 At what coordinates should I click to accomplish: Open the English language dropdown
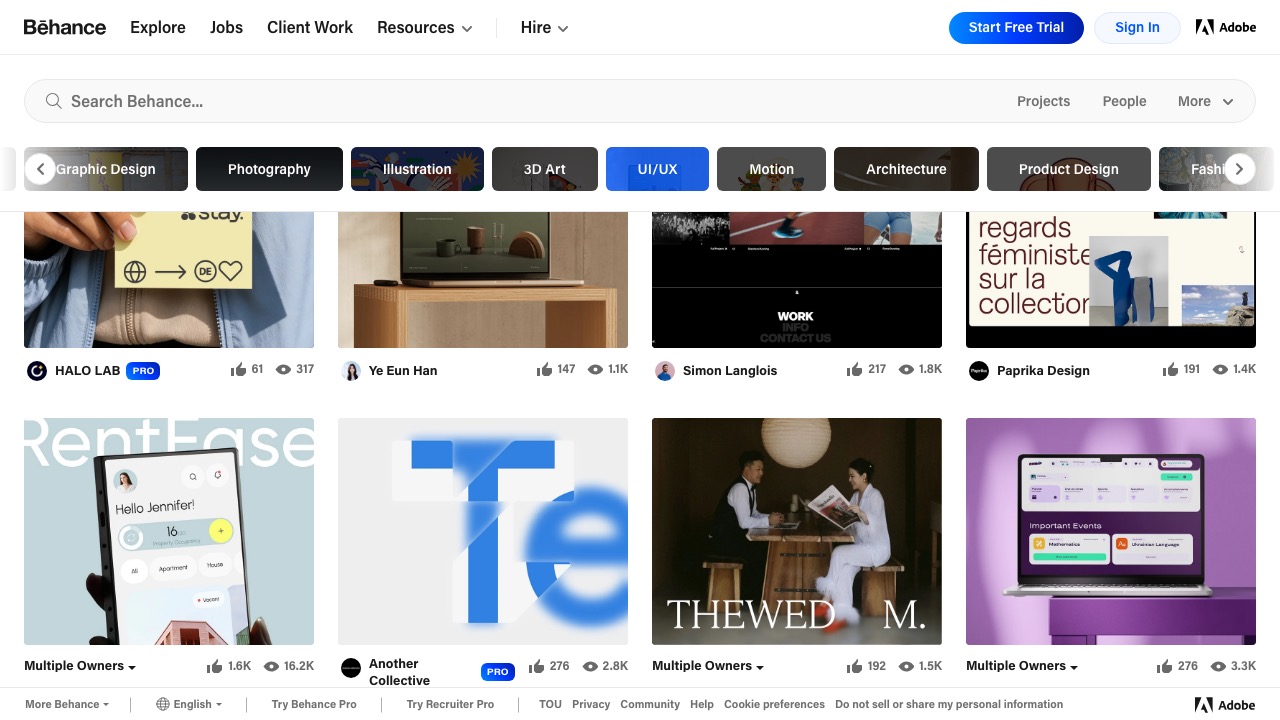coord(190,704)
